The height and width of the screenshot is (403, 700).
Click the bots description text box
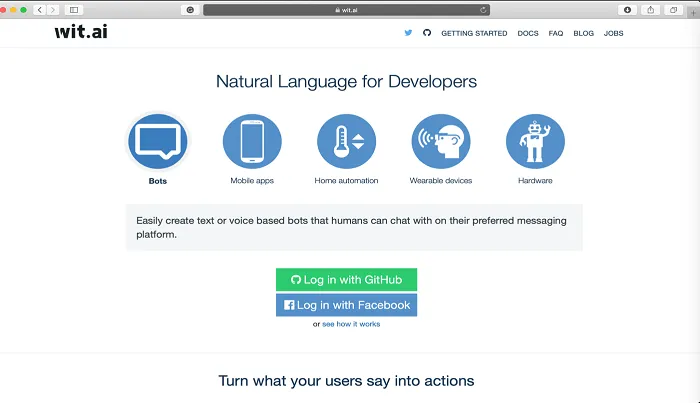point(354,228)
